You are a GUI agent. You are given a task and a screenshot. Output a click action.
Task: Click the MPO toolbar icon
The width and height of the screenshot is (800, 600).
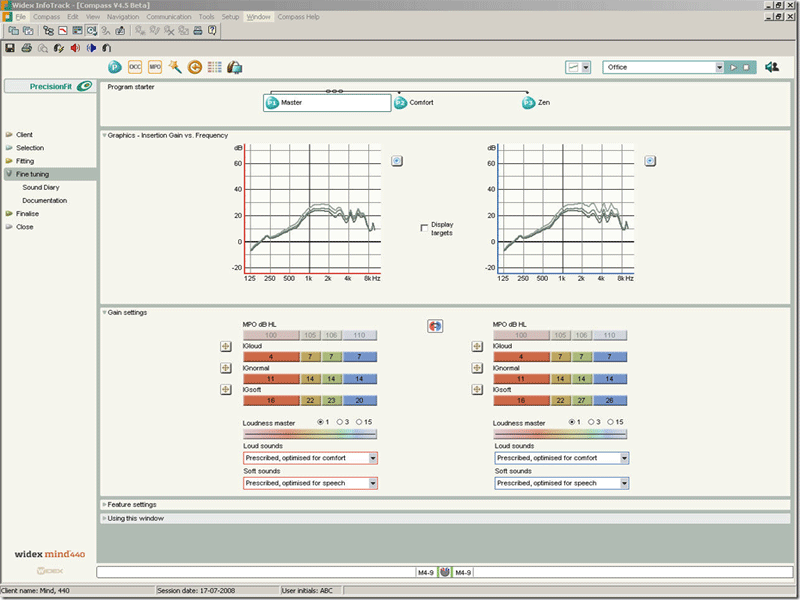(x=155, y=67)
